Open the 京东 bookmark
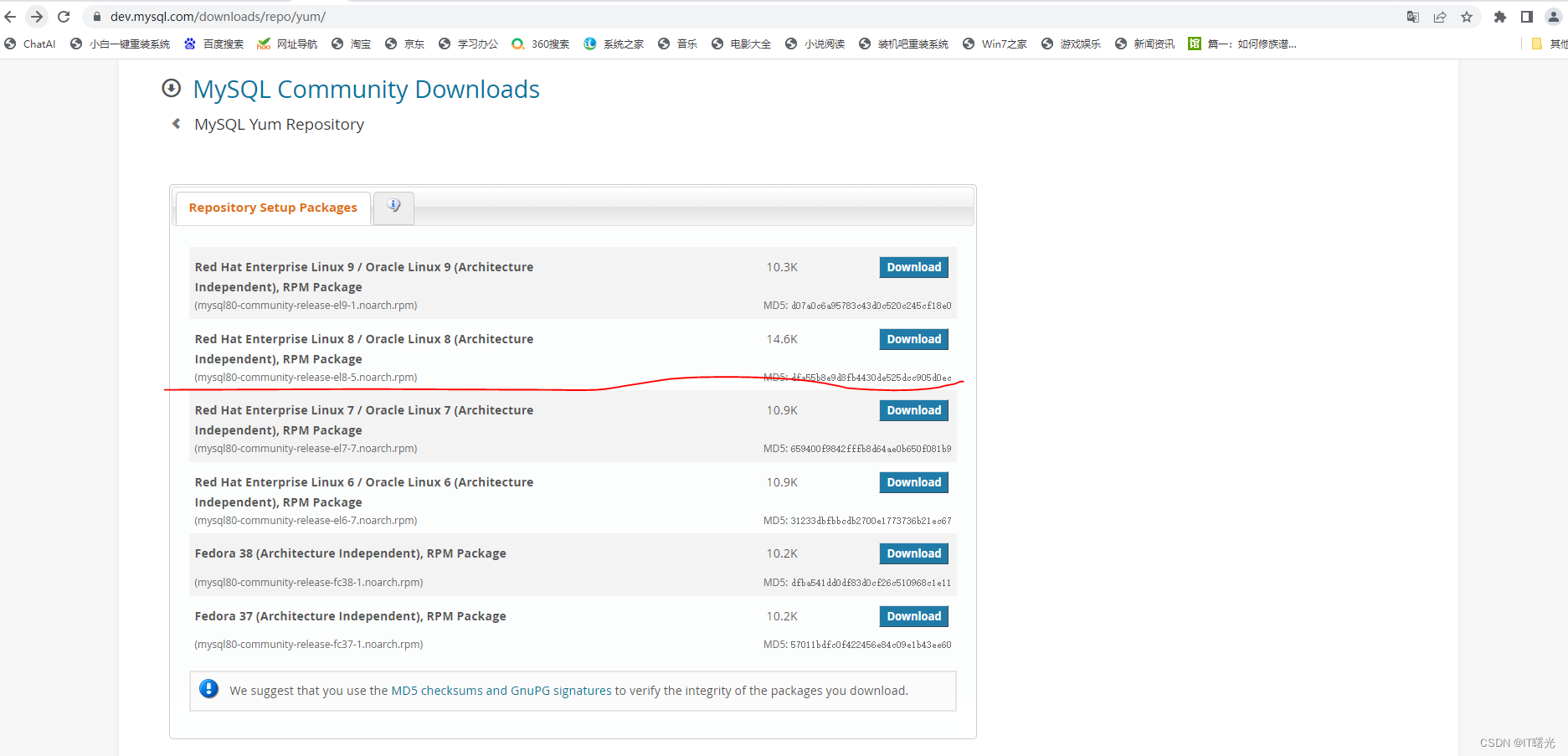The height and width of the screenshot is (756, 1568). tap(405, 44)
